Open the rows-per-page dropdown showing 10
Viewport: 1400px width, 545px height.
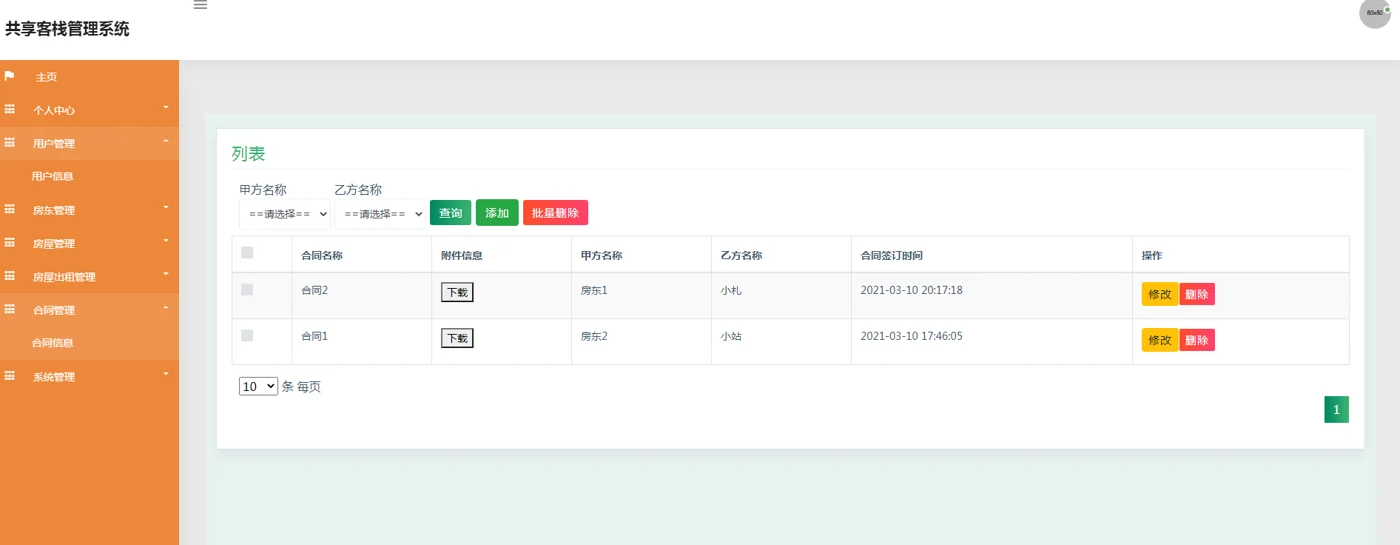pyautogui.click(x=258, y=386)
